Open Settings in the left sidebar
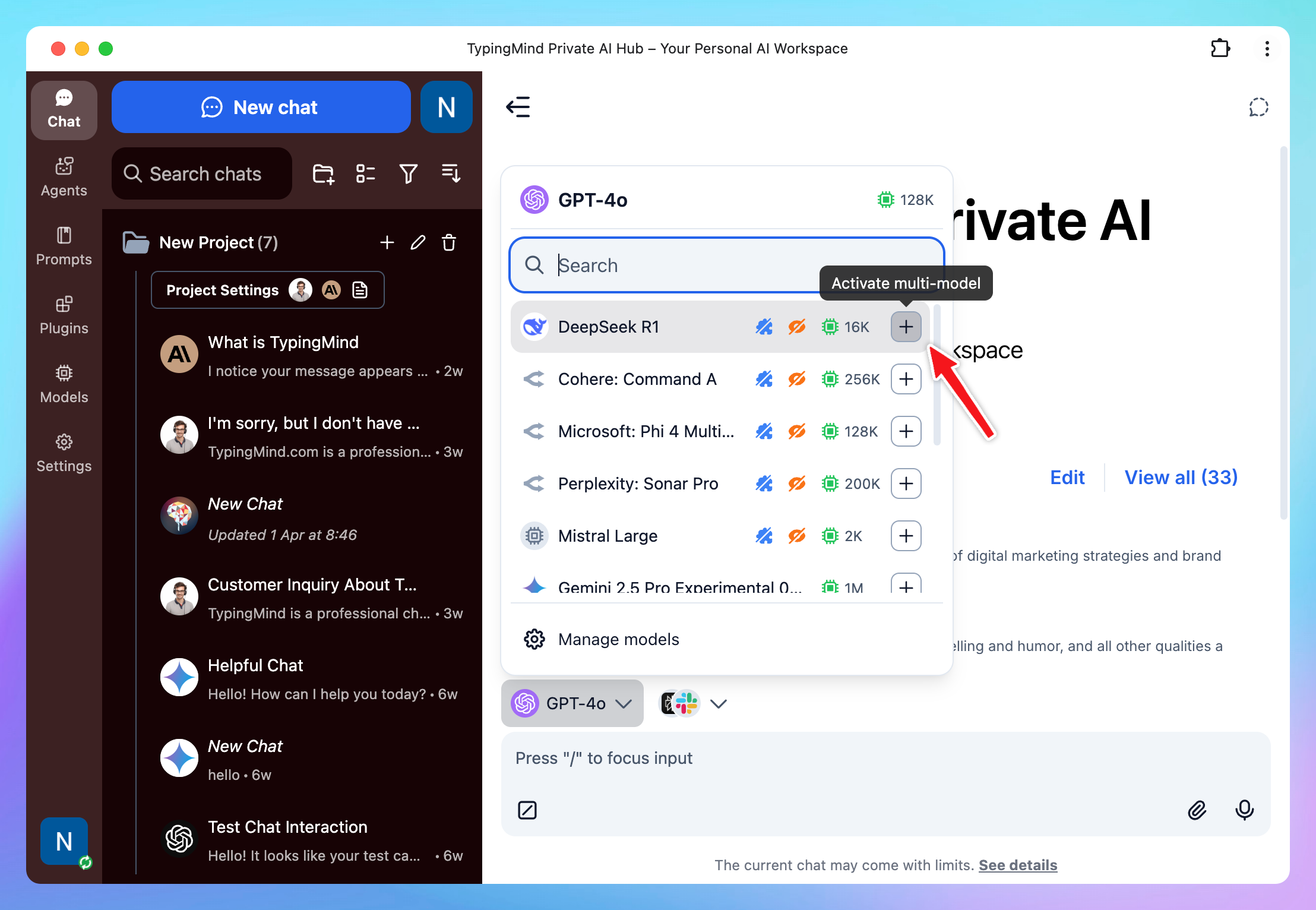The image size is (1316, 910). (x=64, y=453)
